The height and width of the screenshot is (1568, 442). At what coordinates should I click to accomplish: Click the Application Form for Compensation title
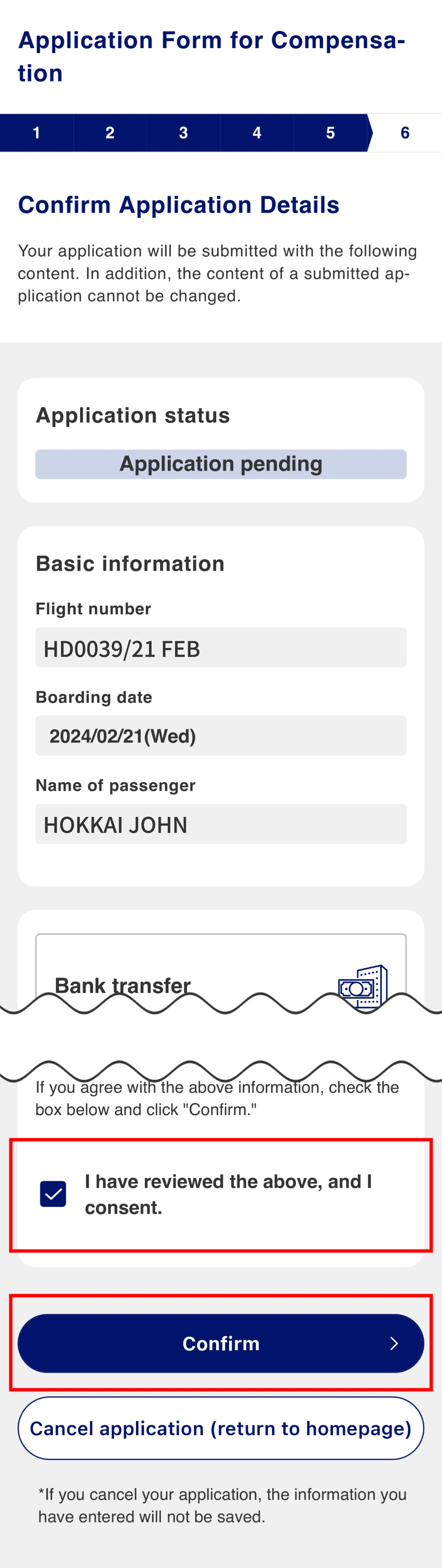[211, 57]
